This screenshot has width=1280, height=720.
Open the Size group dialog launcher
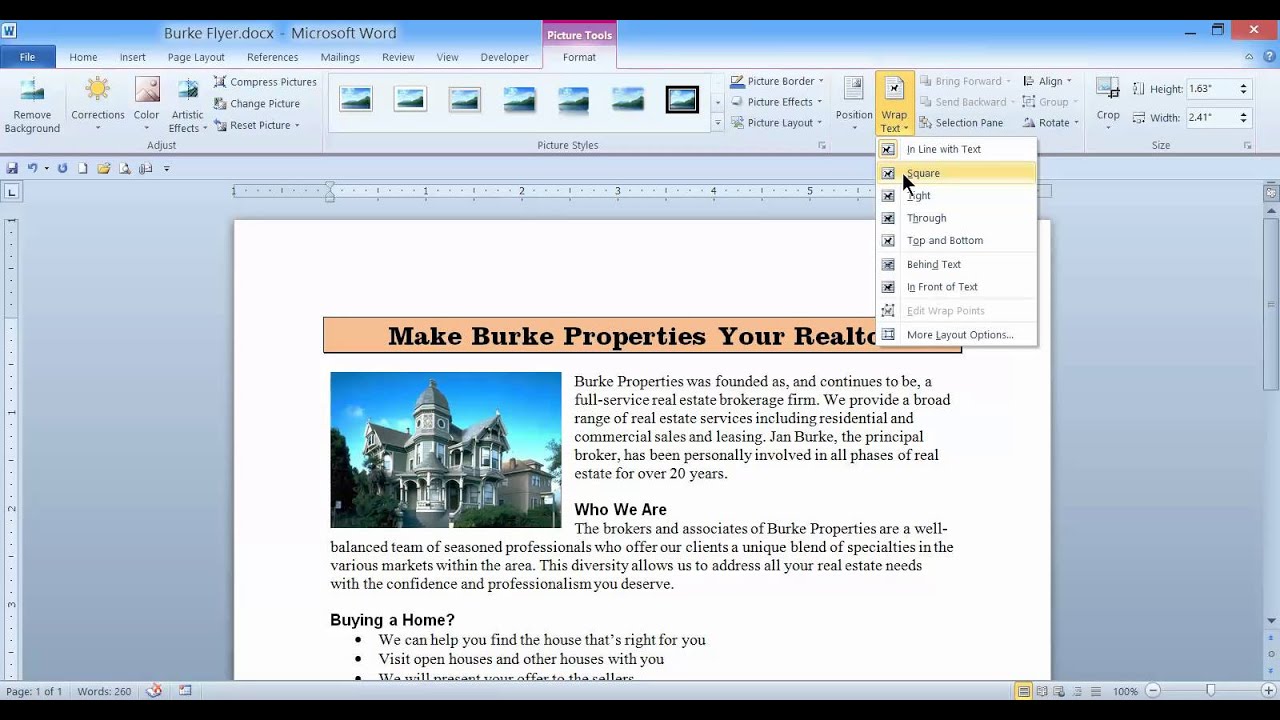coord(1247,146)
